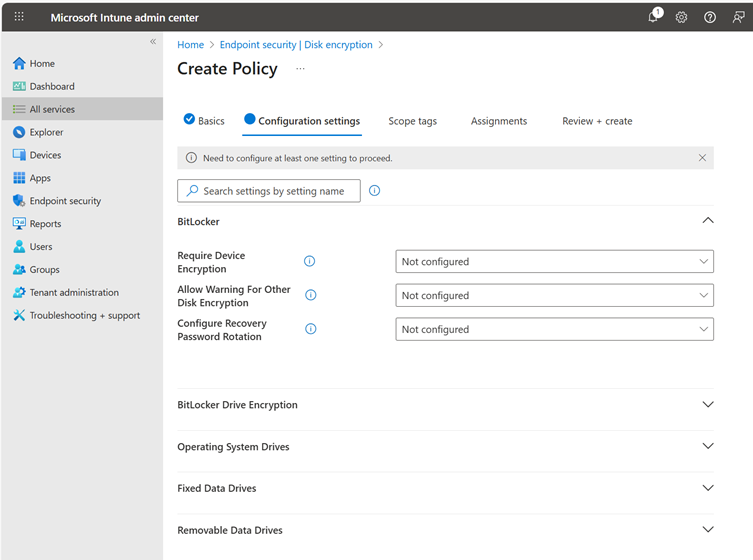Open the notifications bell icon
This screenshot has width=753, height=560.
click(x=654, y=17)
